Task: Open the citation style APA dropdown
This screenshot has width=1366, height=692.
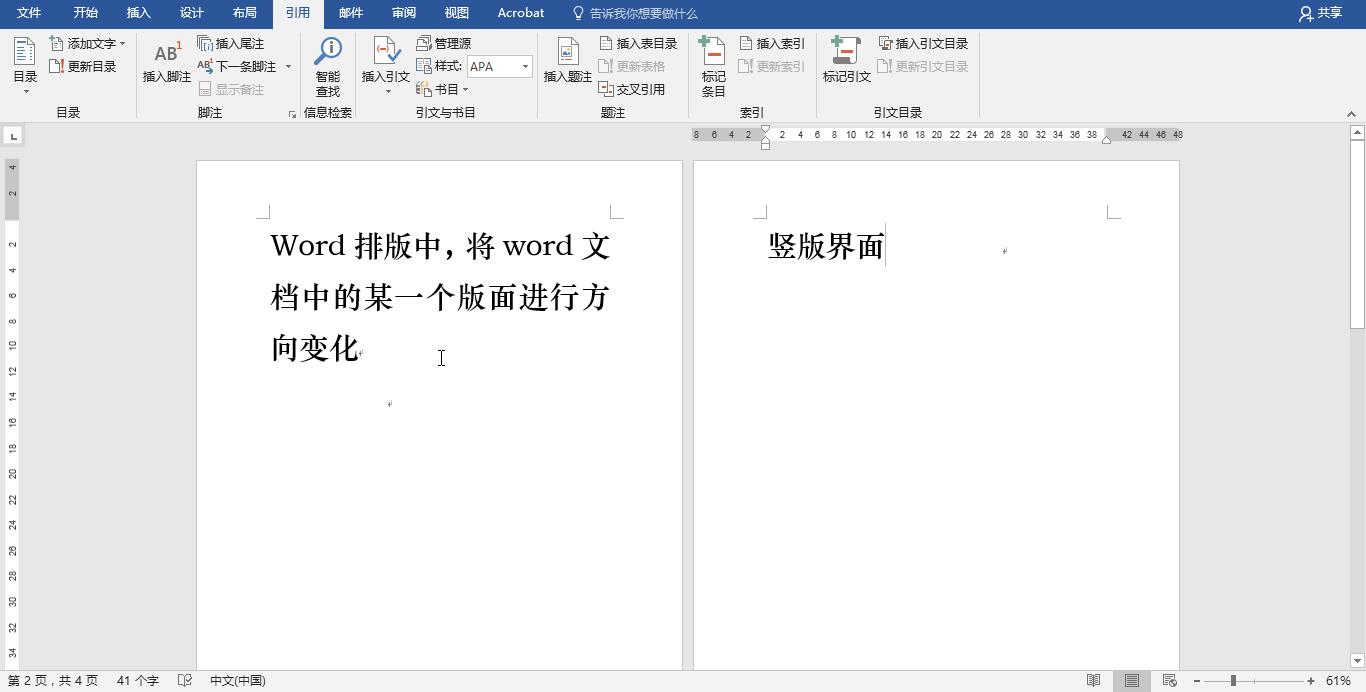Action: [x=524, y=66]
